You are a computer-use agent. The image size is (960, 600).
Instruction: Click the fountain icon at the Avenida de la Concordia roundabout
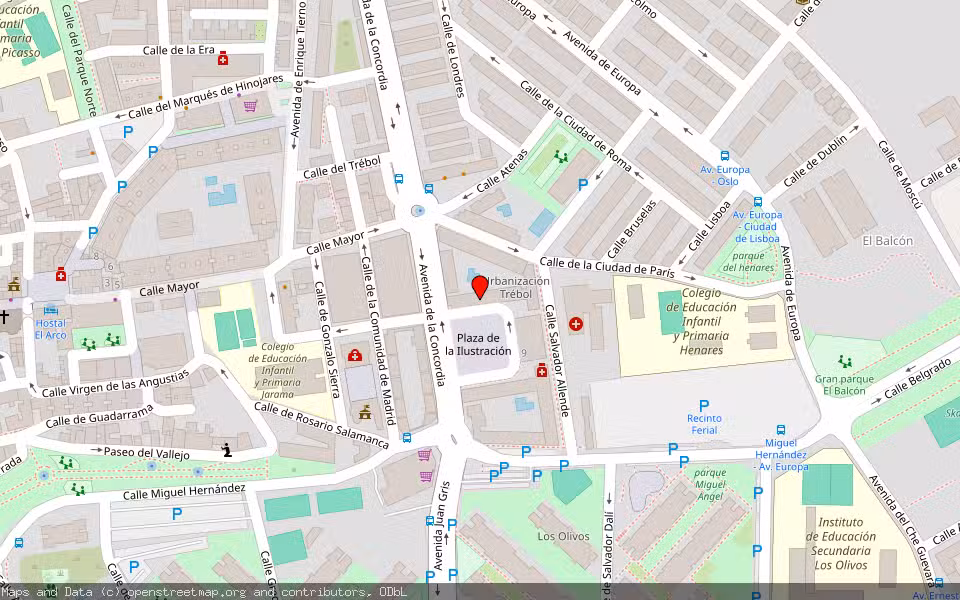419,211
